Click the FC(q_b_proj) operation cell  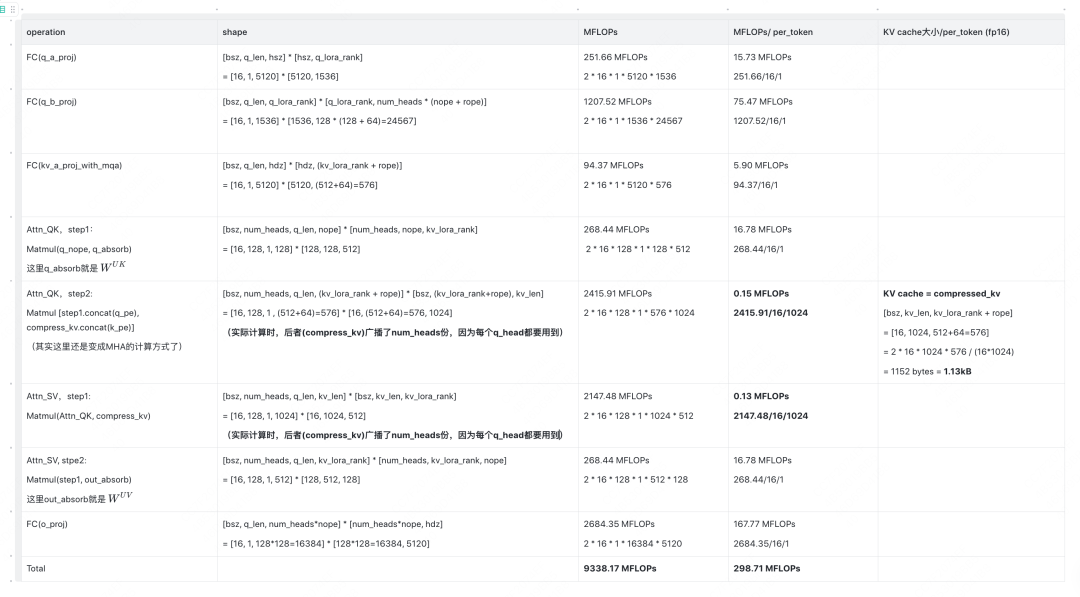119,121
